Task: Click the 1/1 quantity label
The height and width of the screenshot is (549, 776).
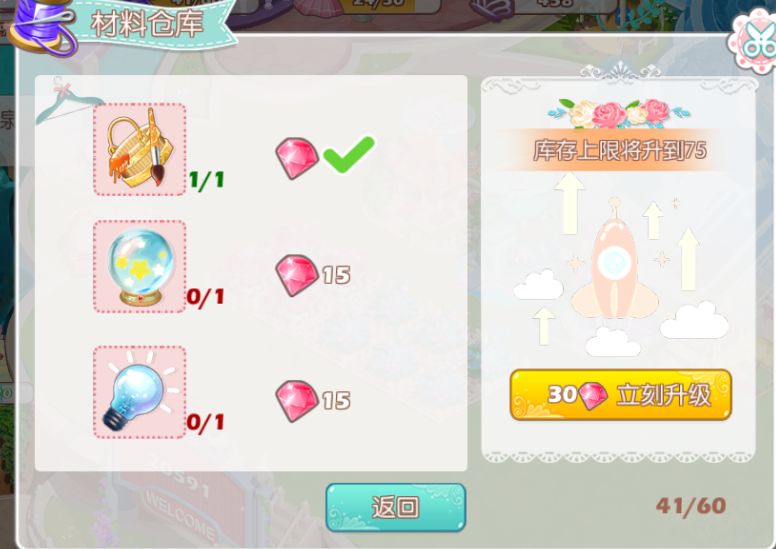Action: pos(207,179)
